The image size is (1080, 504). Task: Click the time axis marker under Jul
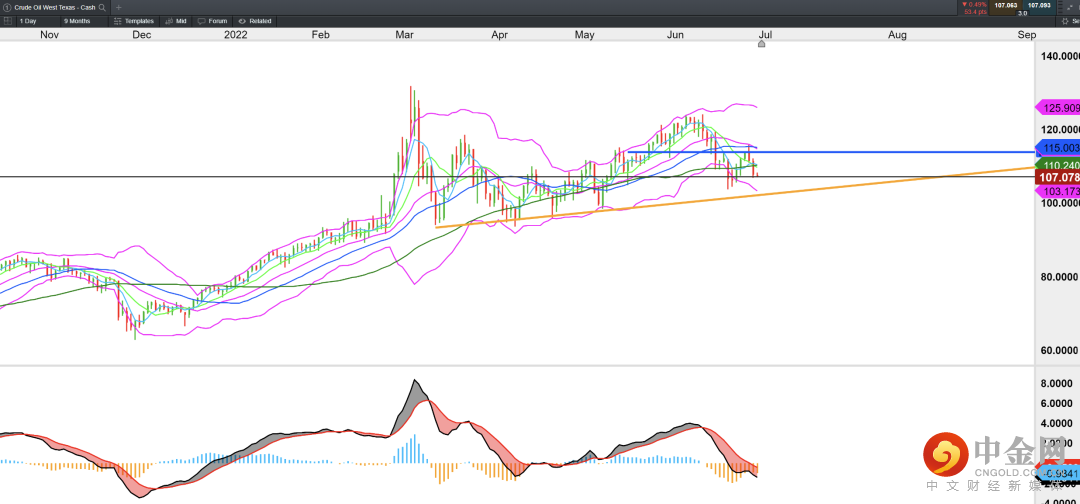761,45
